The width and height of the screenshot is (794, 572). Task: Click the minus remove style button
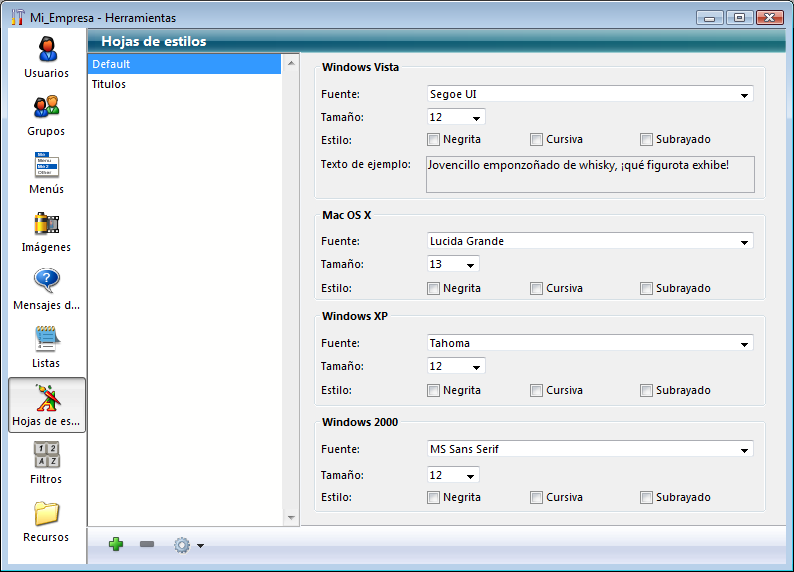pos(147,545)
